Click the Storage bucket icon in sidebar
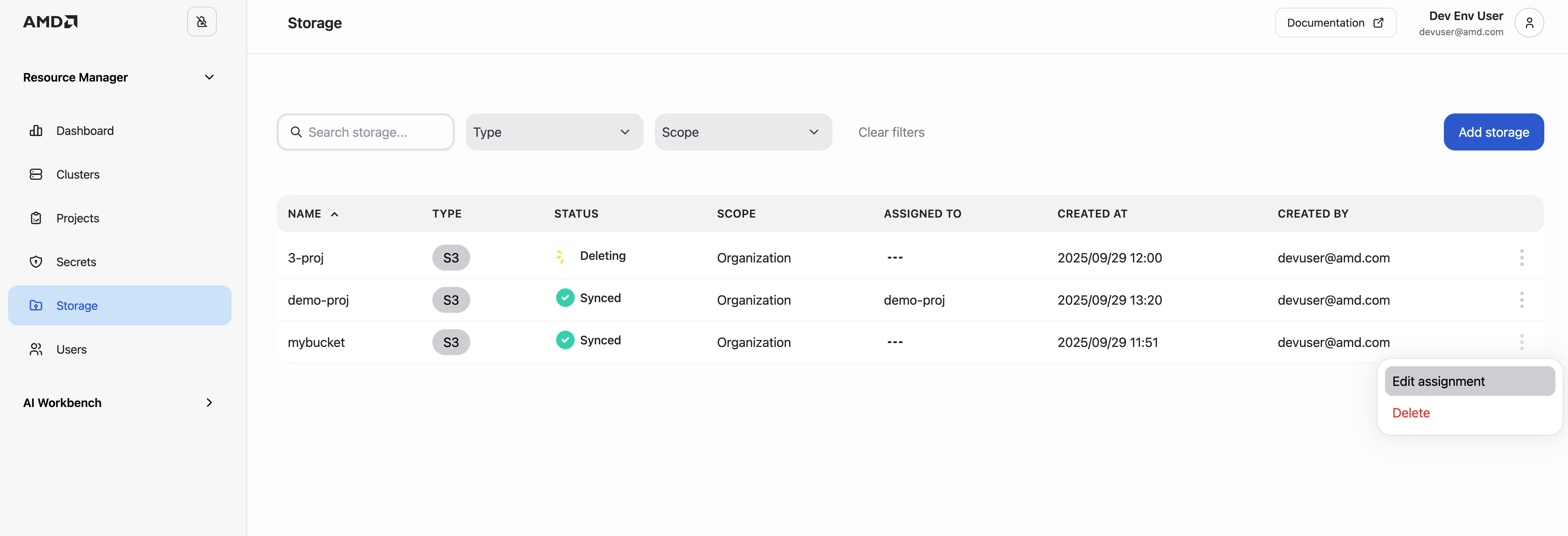 (x=37, y=305)
